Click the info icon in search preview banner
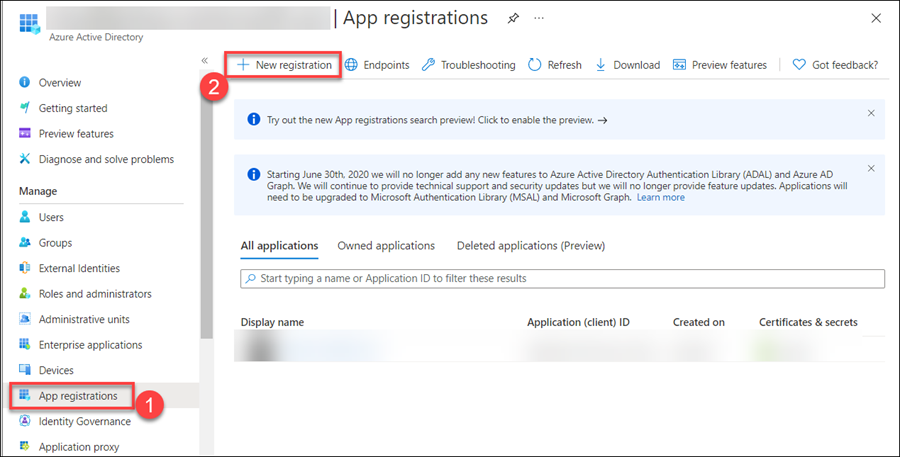The width and height of the screenshot is (900, 457). point(253,119)
